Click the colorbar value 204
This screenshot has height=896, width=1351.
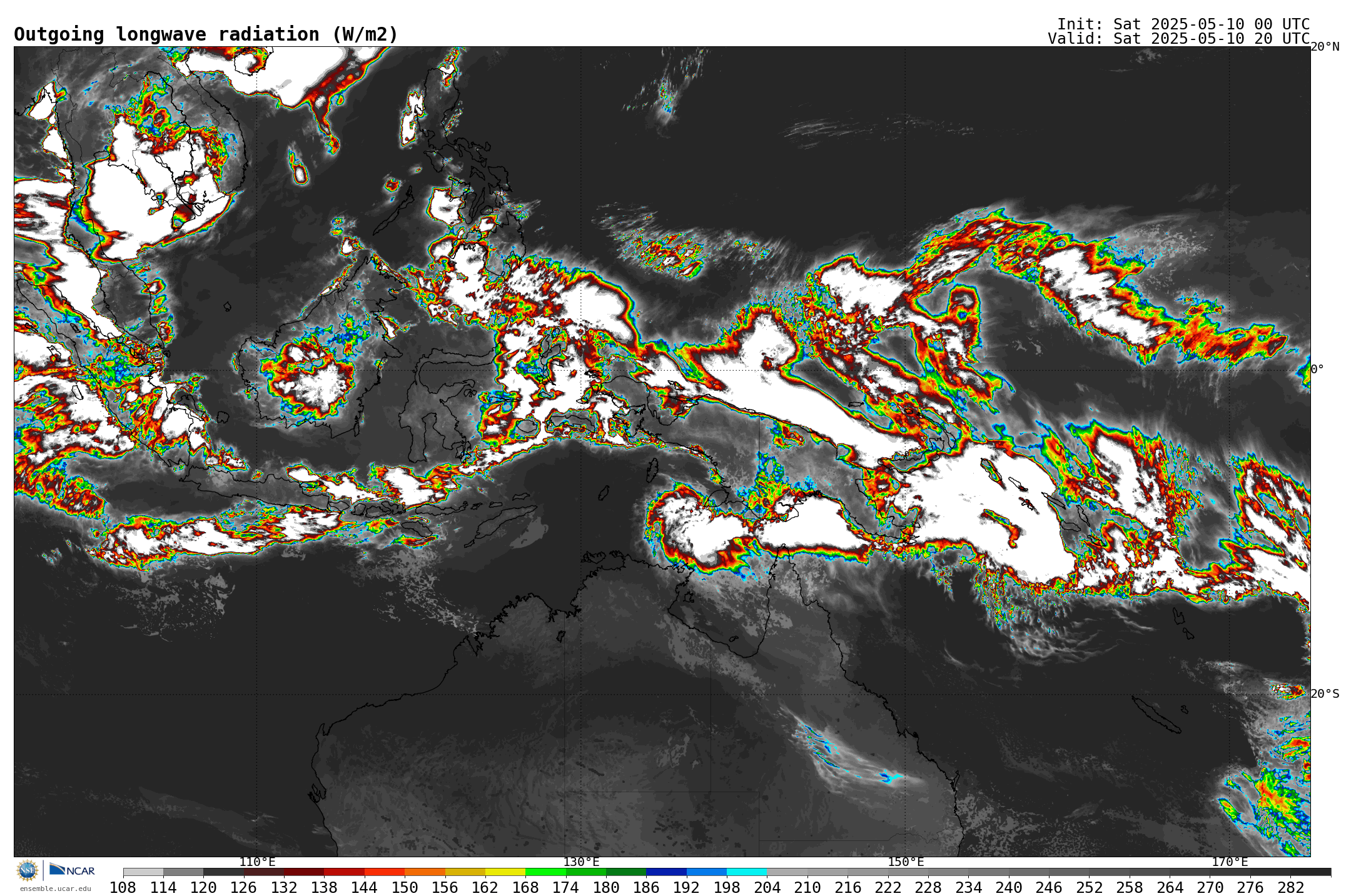click(x=767, y=888)
